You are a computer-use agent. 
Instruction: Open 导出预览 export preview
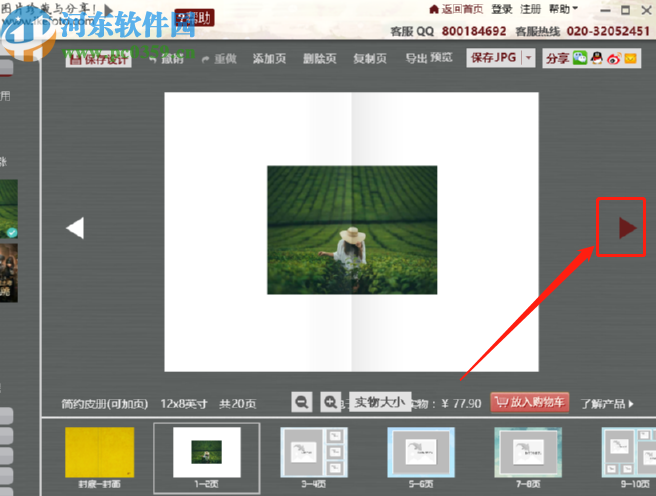pyautogui.click(x=429, y=58)
